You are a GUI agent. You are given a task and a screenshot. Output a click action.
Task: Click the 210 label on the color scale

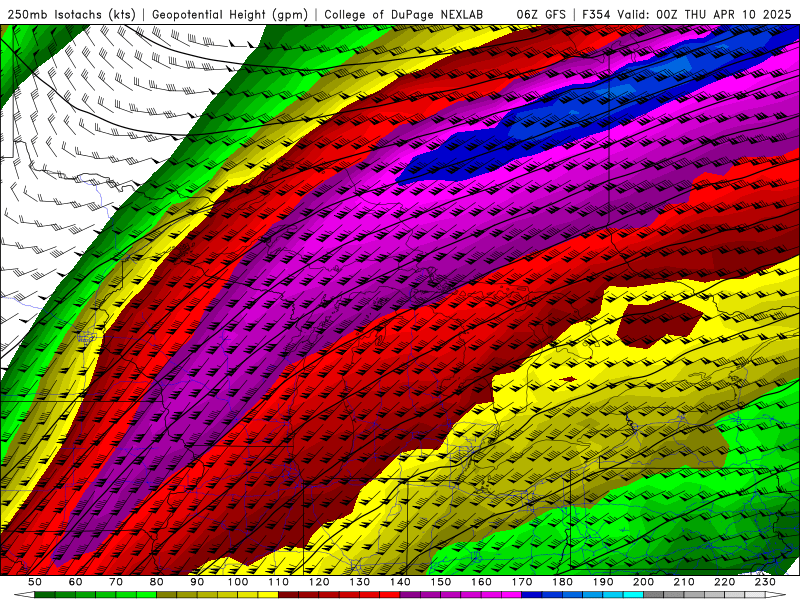click(684, 582)
